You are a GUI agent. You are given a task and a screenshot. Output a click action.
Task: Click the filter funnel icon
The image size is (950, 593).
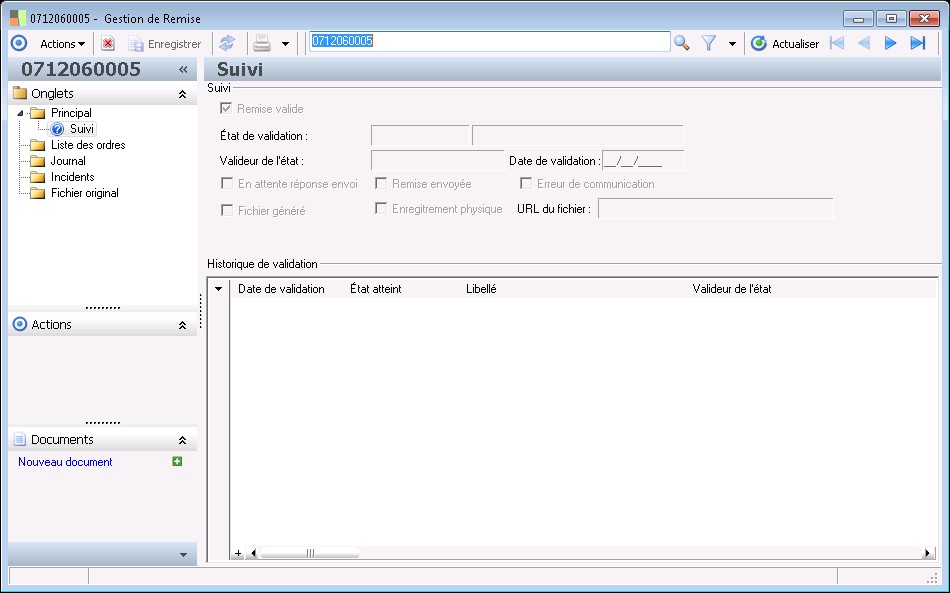[709, 43]
